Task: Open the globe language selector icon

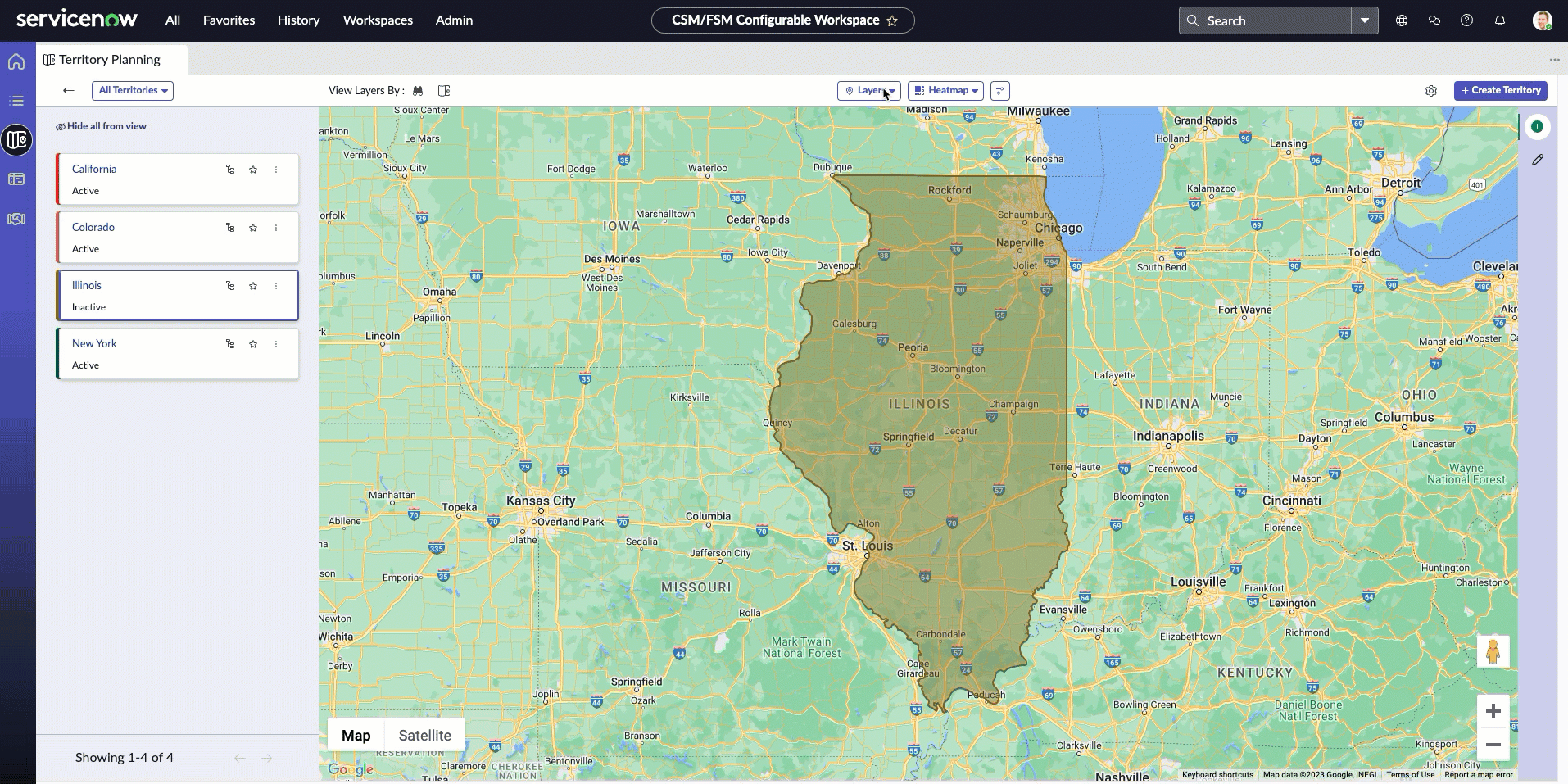Action: pyautogui.click(x=1402, y=20)
